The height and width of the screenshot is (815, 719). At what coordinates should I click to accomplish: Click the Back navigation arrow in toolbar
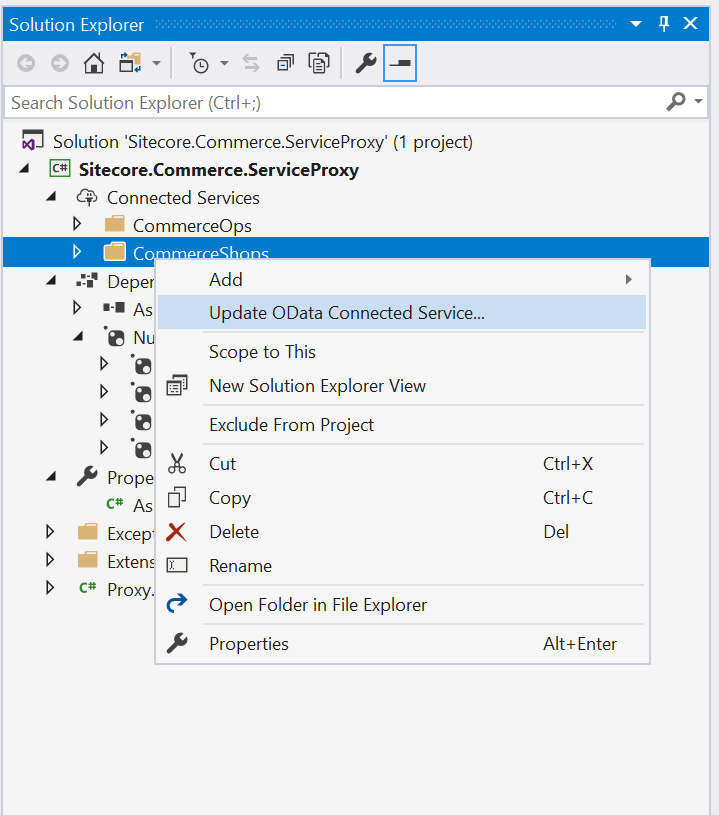pos(26,63)
